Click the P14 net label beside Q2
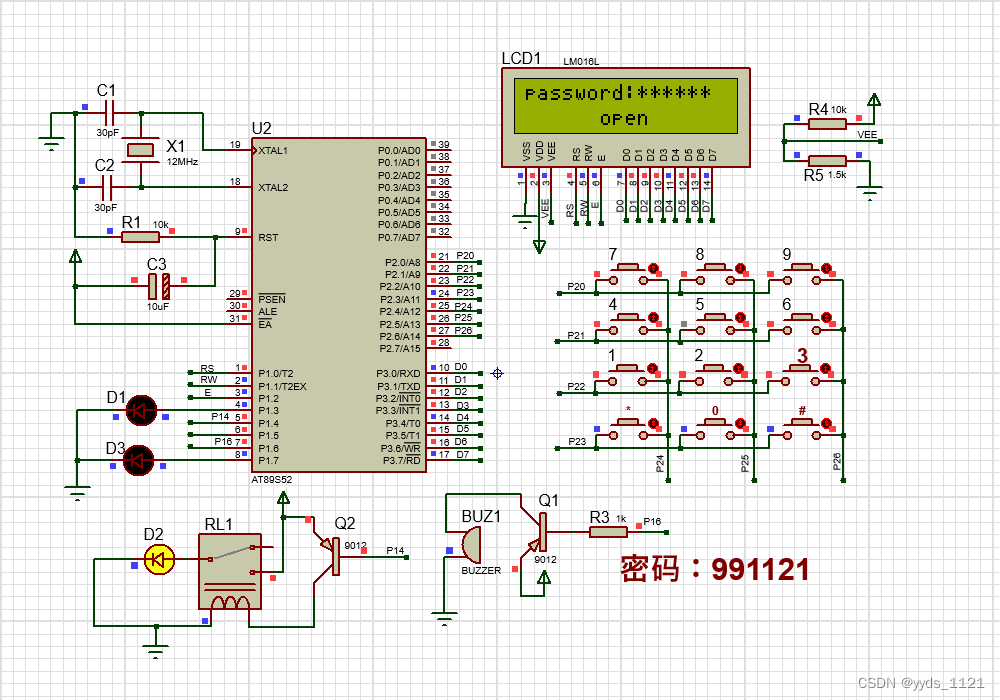Screen dimensions: 1000x700 coord(395,550)
